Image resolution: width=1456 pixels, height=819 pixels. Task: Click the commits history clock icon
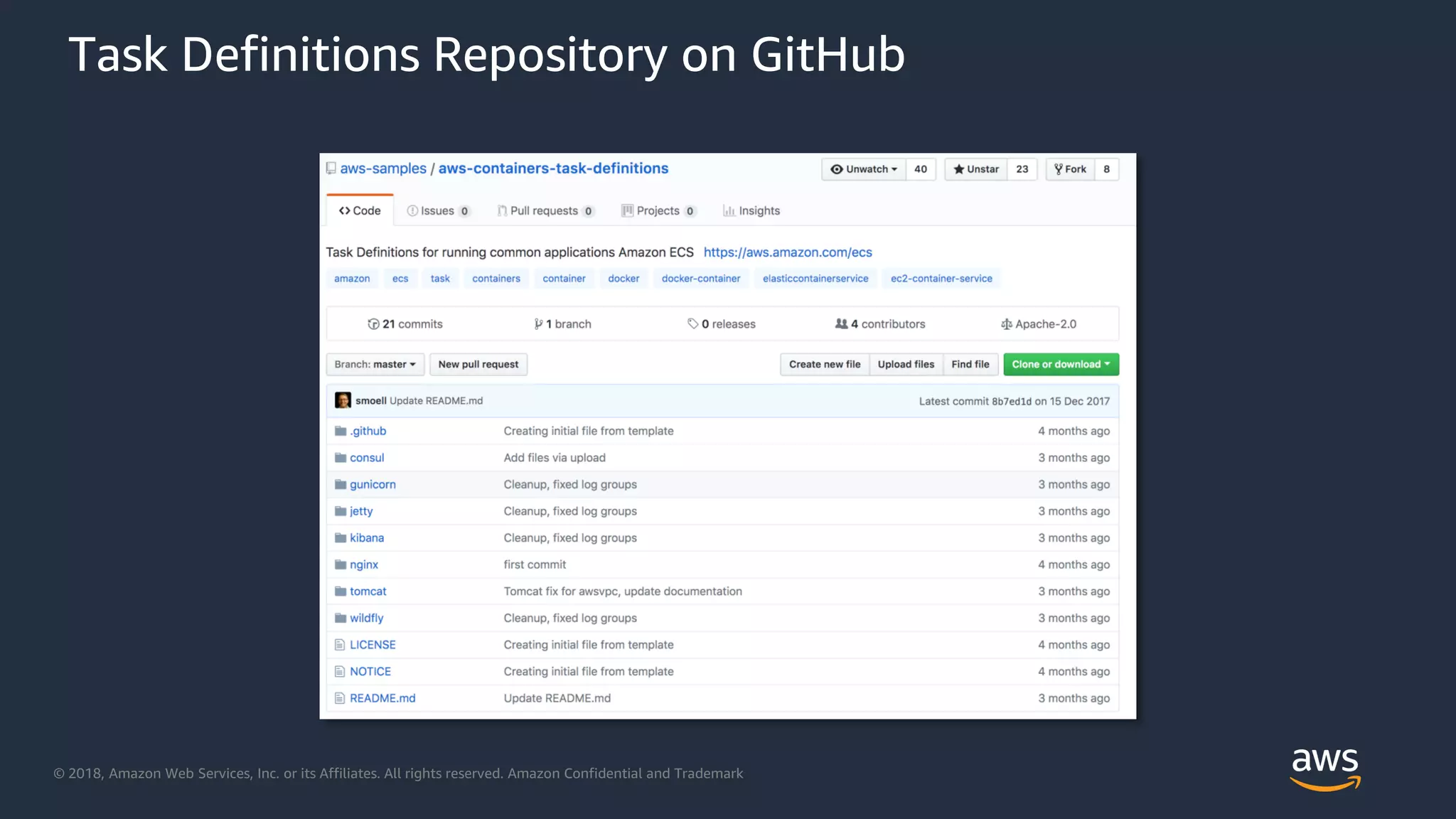point(373,324)
